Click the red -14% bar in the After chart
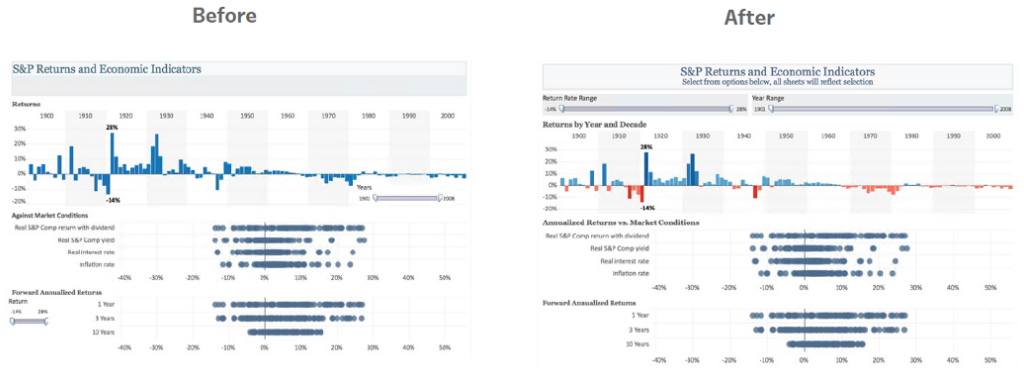This screenshot has width=1024, height=374. pyautogui.click(x=641, y=194)
